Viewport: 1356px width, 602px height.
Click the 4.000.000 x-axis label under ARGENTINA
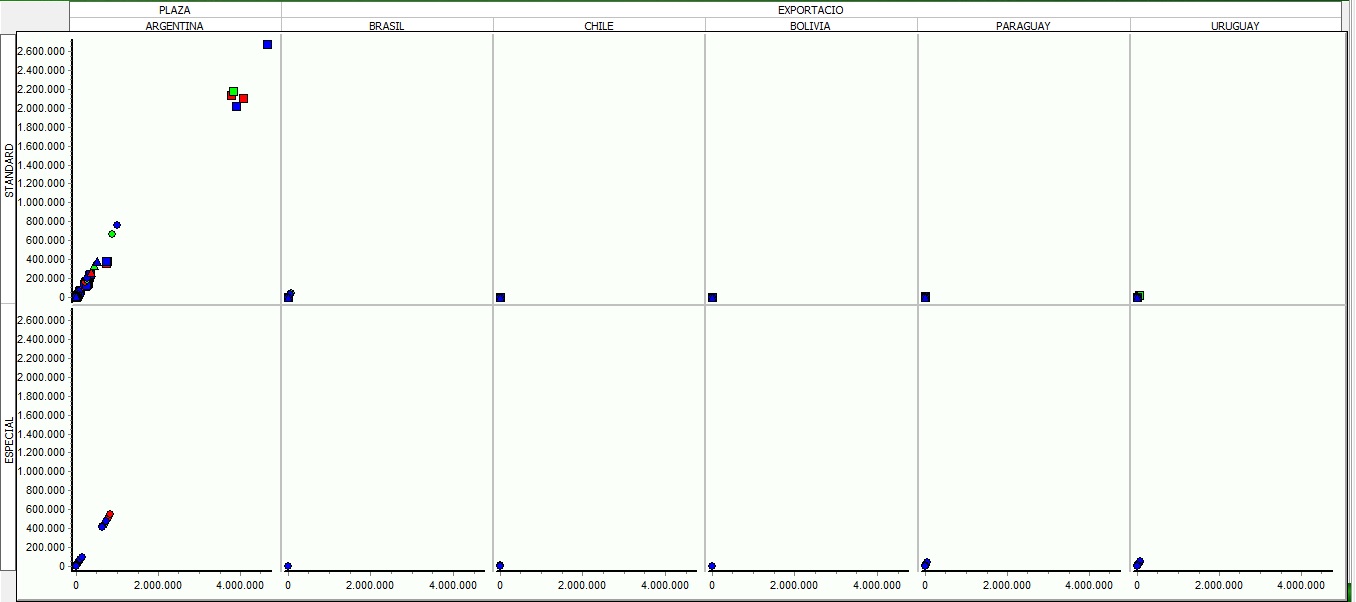click(x=241, y=585)
